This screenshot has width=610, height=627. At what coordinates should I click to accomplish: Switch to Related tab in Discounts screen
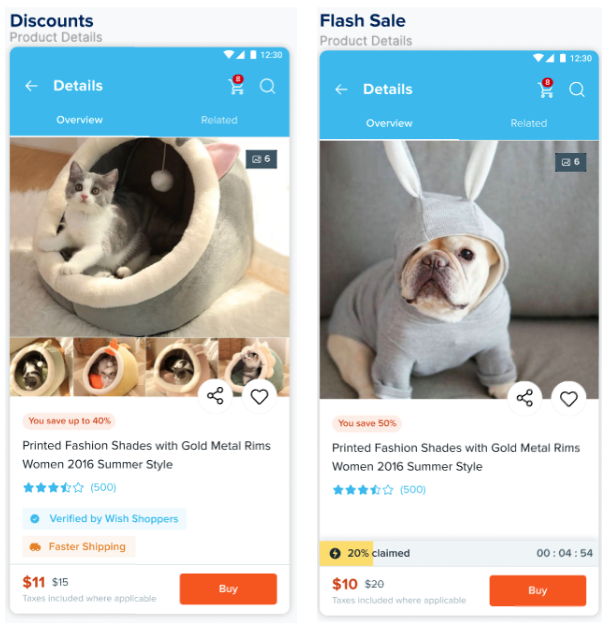coord(219,120)
